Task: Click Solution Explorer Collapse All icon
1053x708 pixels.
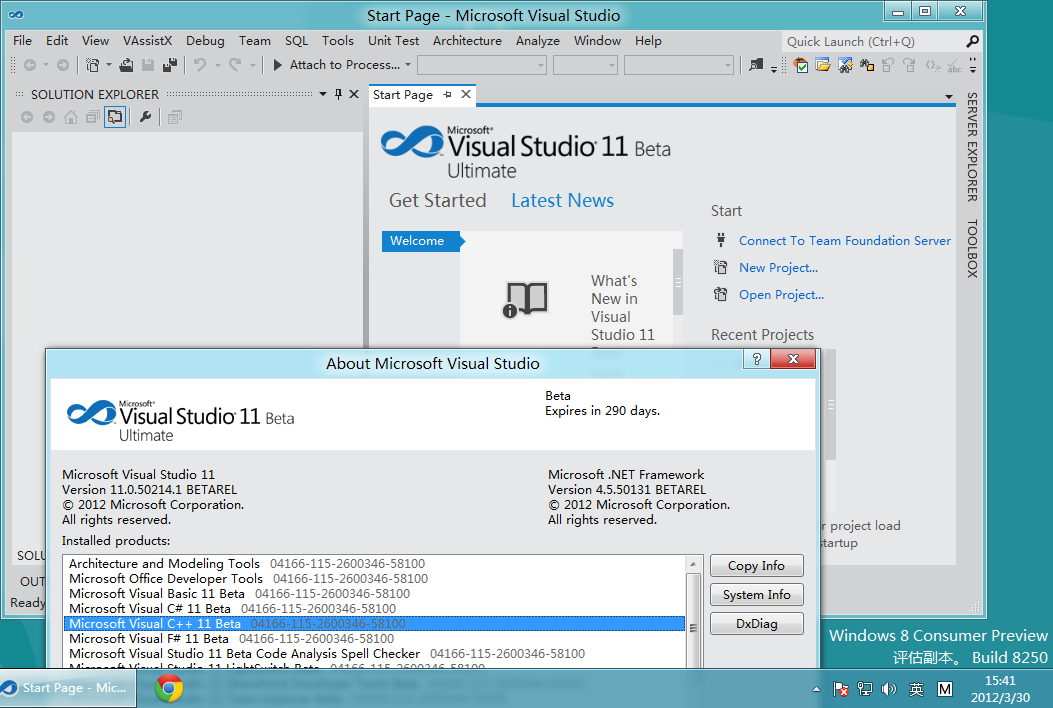Action: (93, 117)
